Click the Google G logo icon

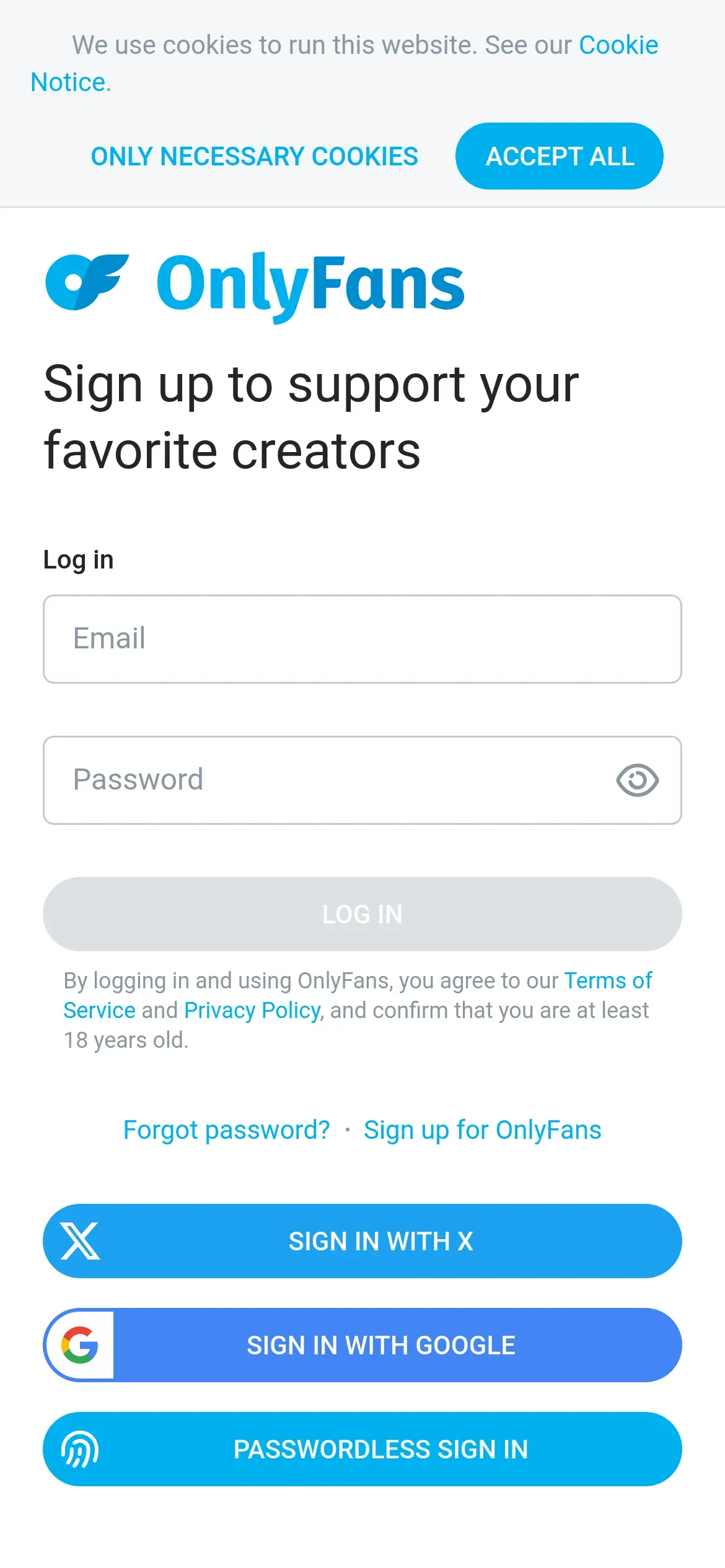pos(80,1345)
